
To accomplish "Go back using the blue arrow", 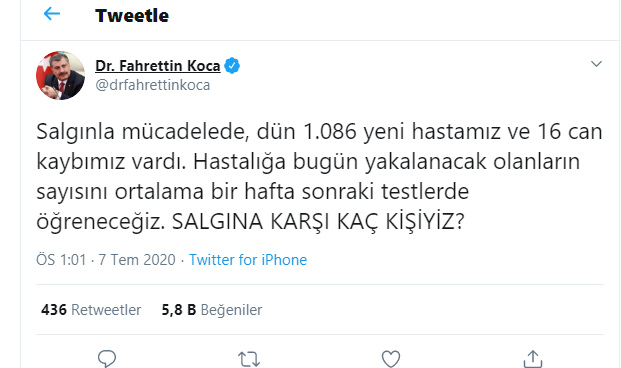I will click(52, 14).
